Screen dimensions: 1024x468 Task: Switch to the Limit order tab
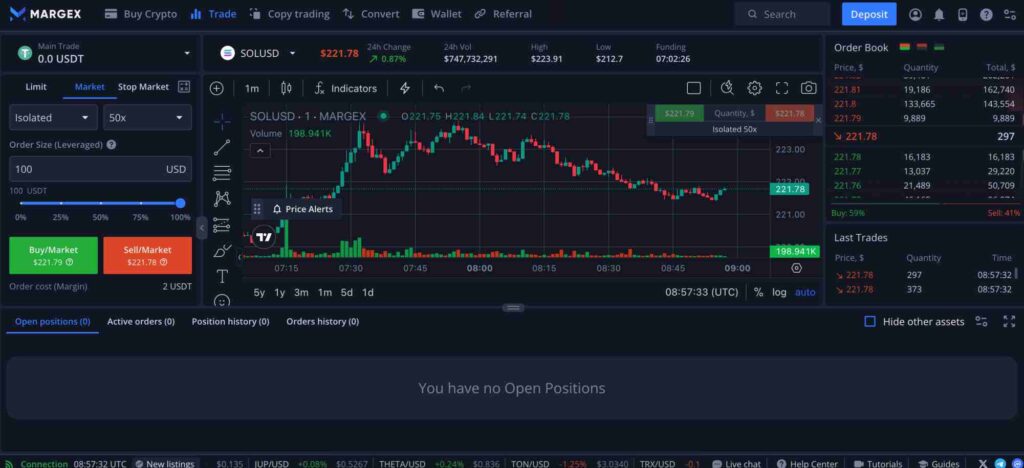click(36, 87)
